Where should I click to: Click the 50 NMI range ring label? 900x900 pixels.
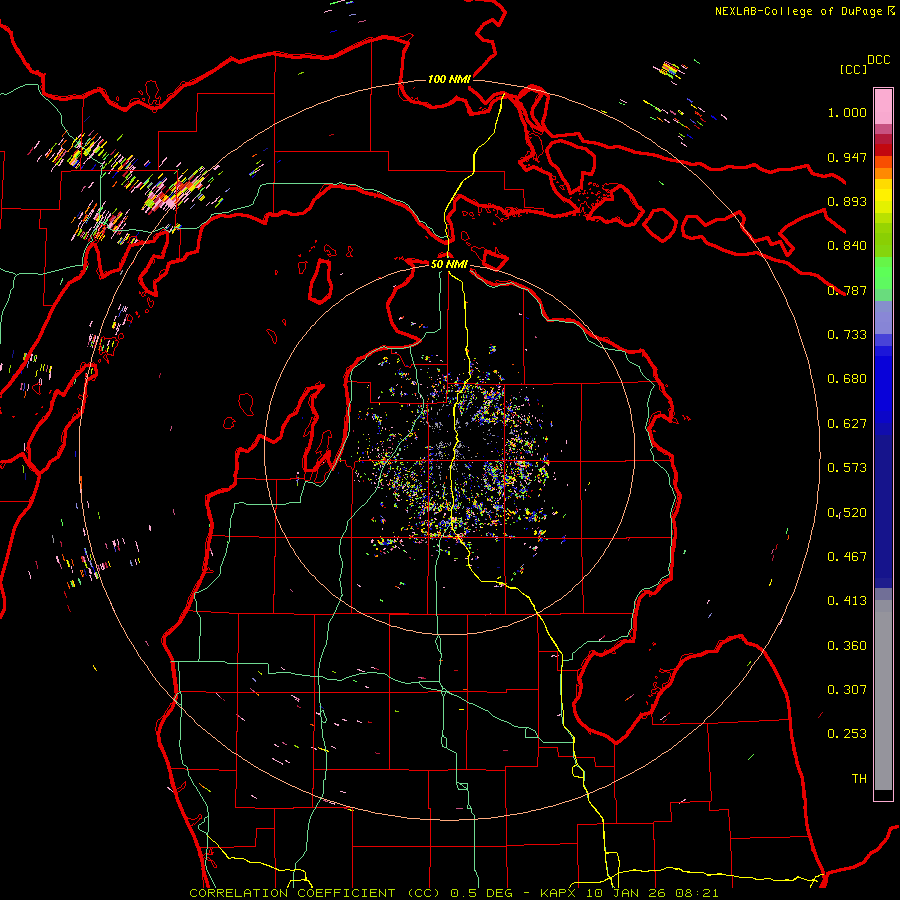tap(449, 265)
